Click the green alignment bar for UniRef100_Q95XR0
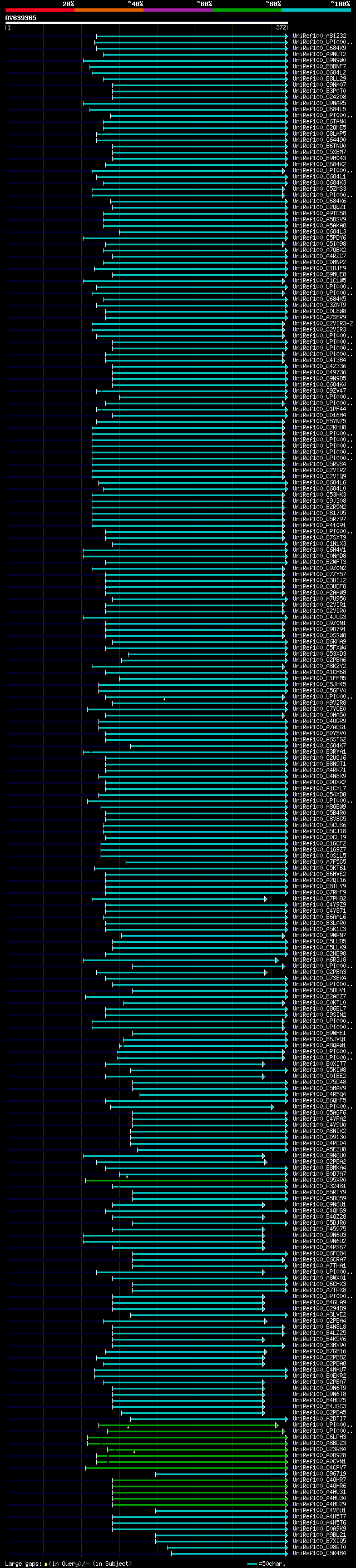Screen dimensions: 356x1568 [186, 1180]
